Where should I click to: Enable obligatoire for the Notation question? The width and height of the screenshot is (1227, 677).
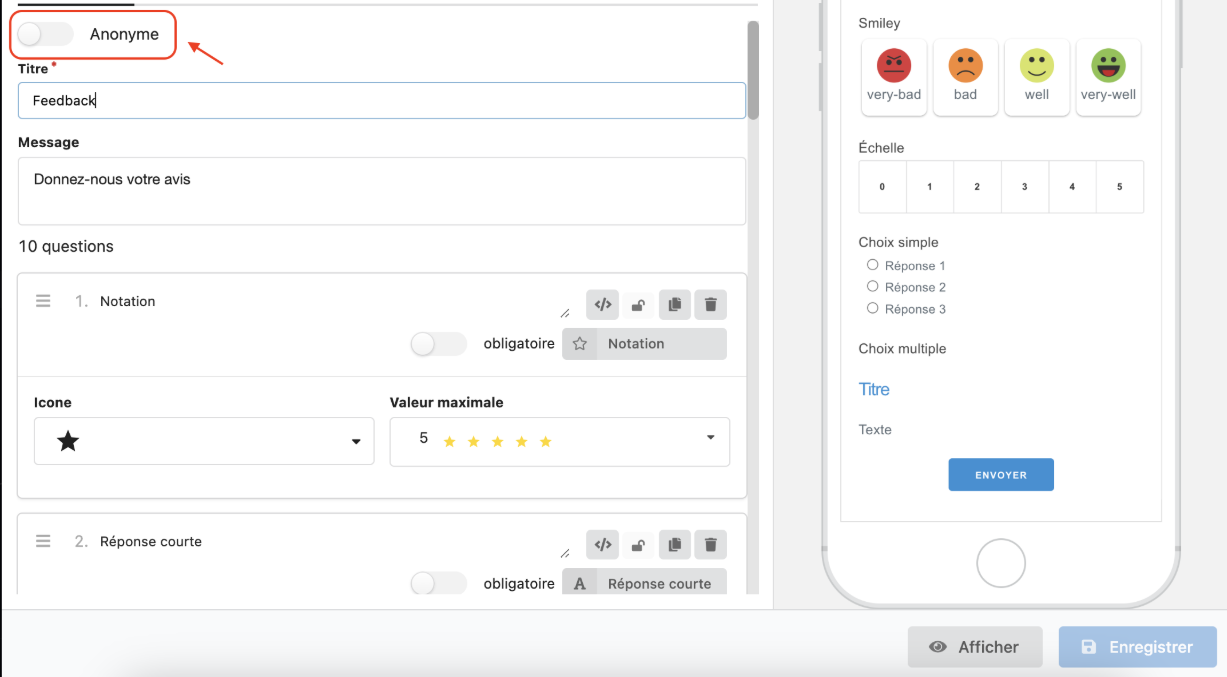(x=438, y=344)
